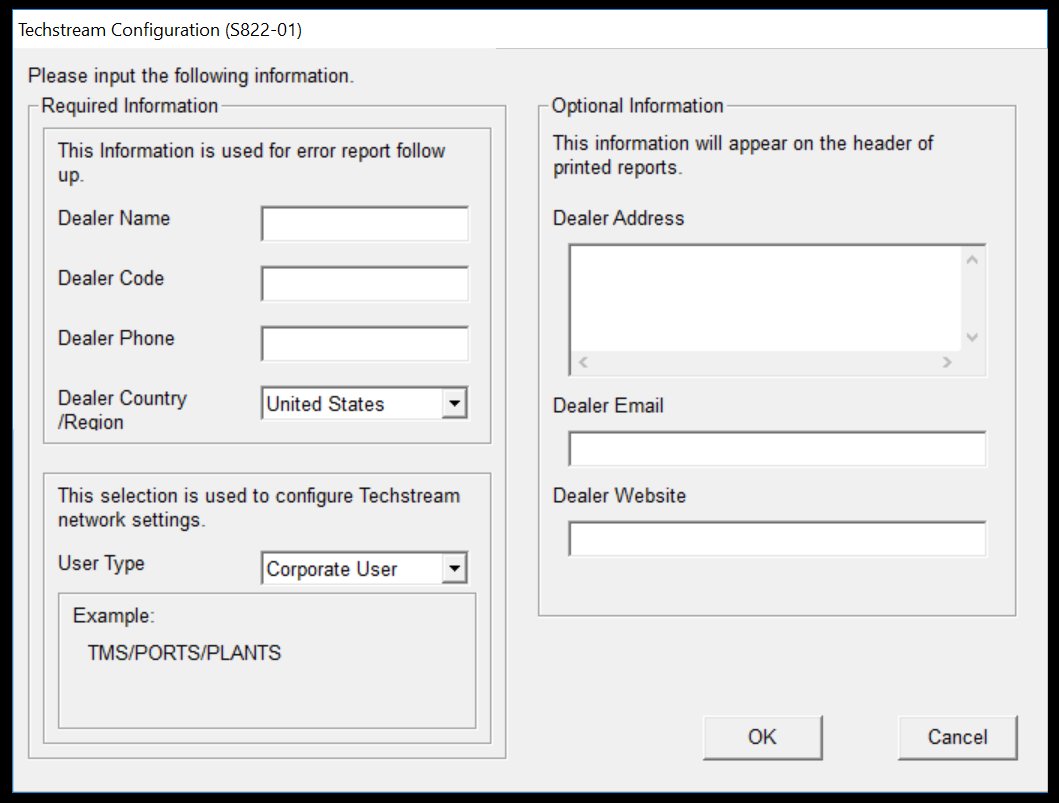Click the Dealer Name label
This screenshot has height=803, width=1059.
click(113, 218)
